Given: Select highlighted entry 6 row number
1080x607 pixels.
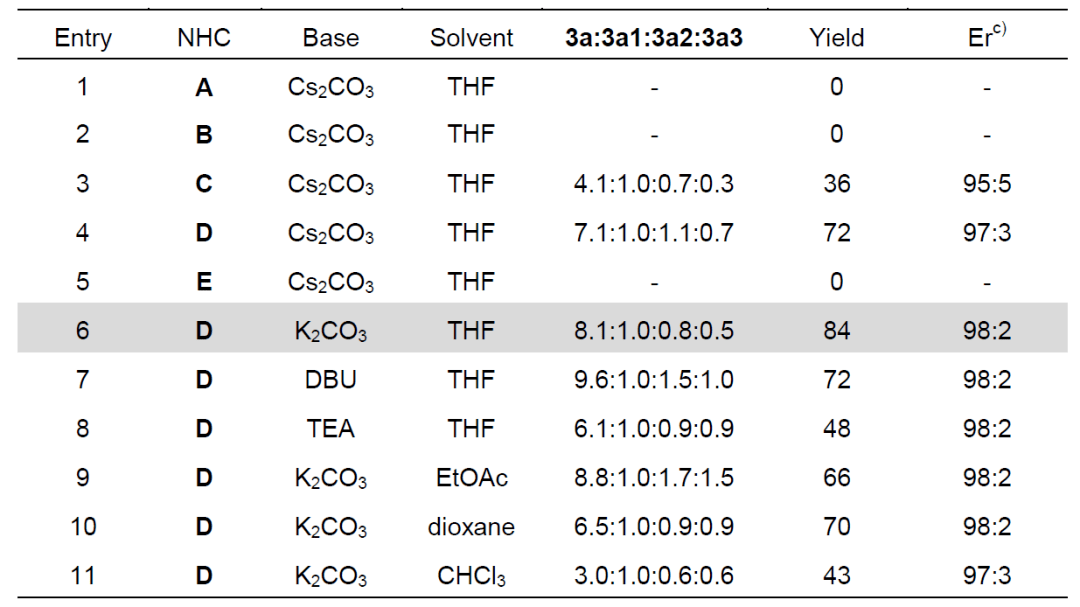Looking at the screenshot, I should click(x=83, y=330).
